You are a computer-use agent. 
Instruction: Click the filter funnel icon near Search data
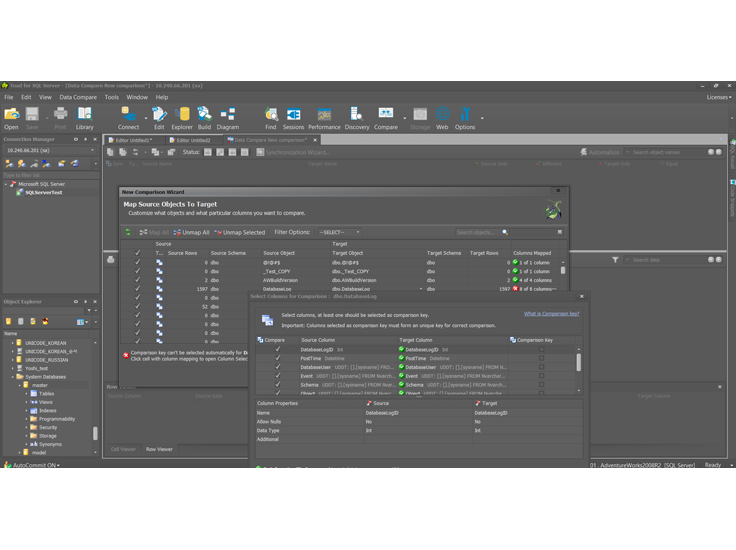coord(615,260)
